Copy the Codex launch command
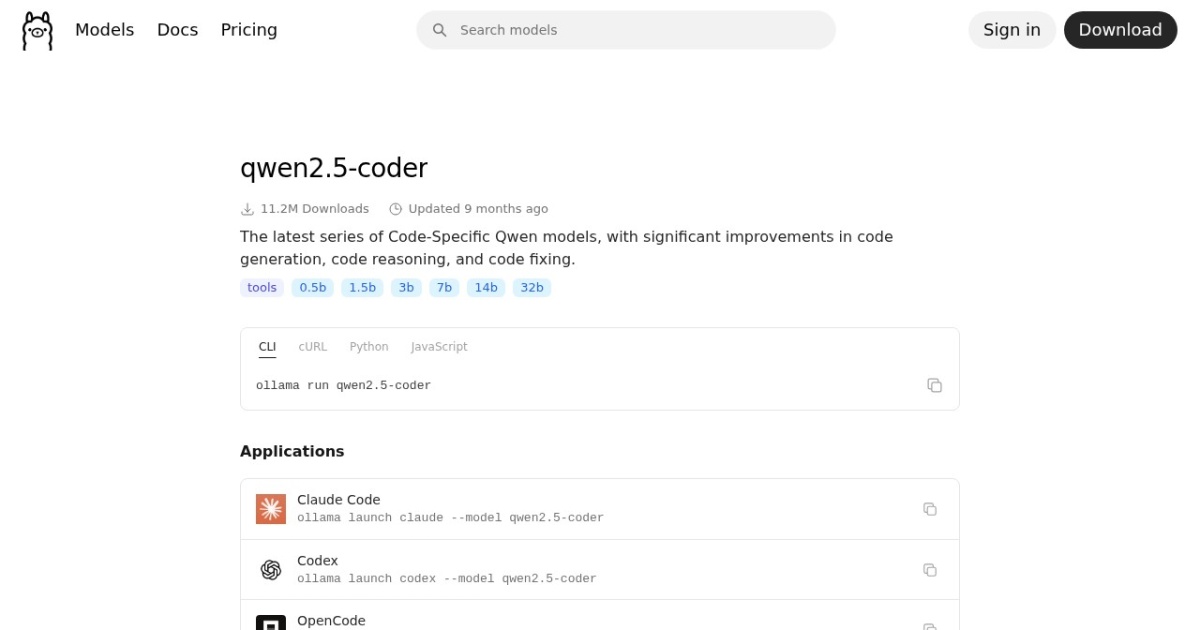 click(930, 569)
